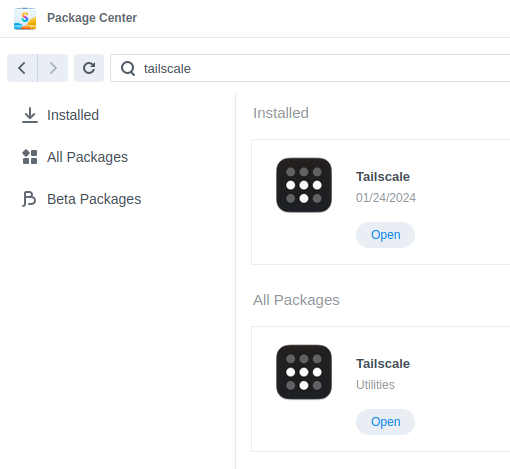Click the All Packages grid icon
510x469 pixels.
[x=30, y=157]
